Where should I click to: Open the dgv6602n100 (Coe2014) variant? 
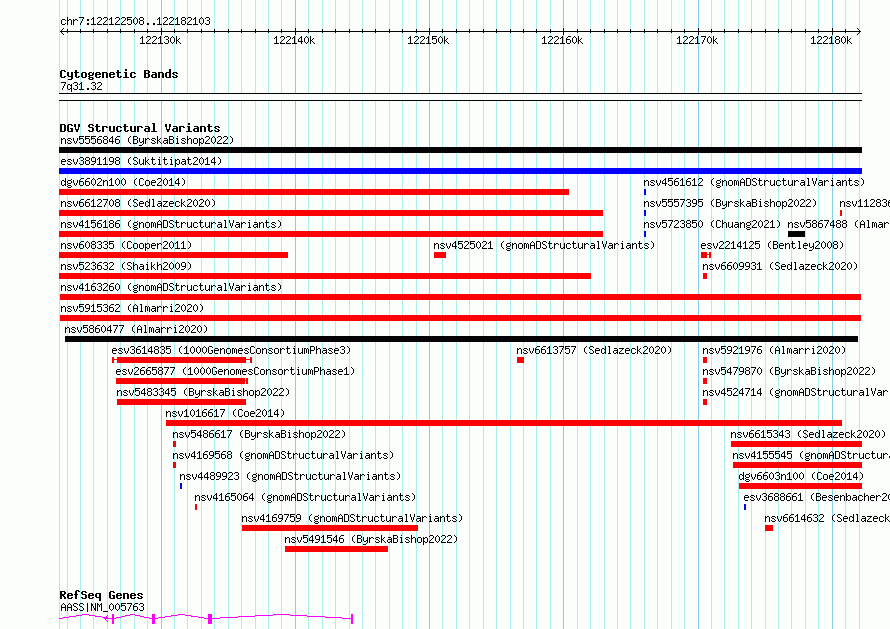[123, 182]
